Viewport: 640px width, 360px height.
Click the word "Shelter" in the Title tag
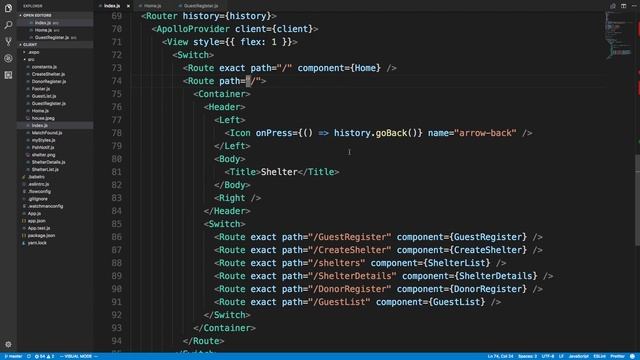(279, 172)
